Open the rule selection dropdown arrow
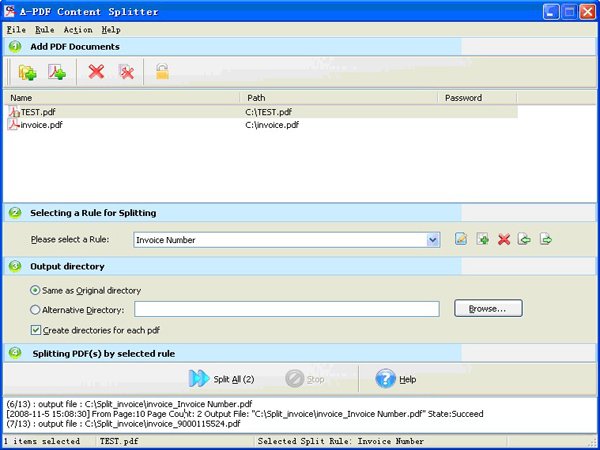 click(432, 240)
